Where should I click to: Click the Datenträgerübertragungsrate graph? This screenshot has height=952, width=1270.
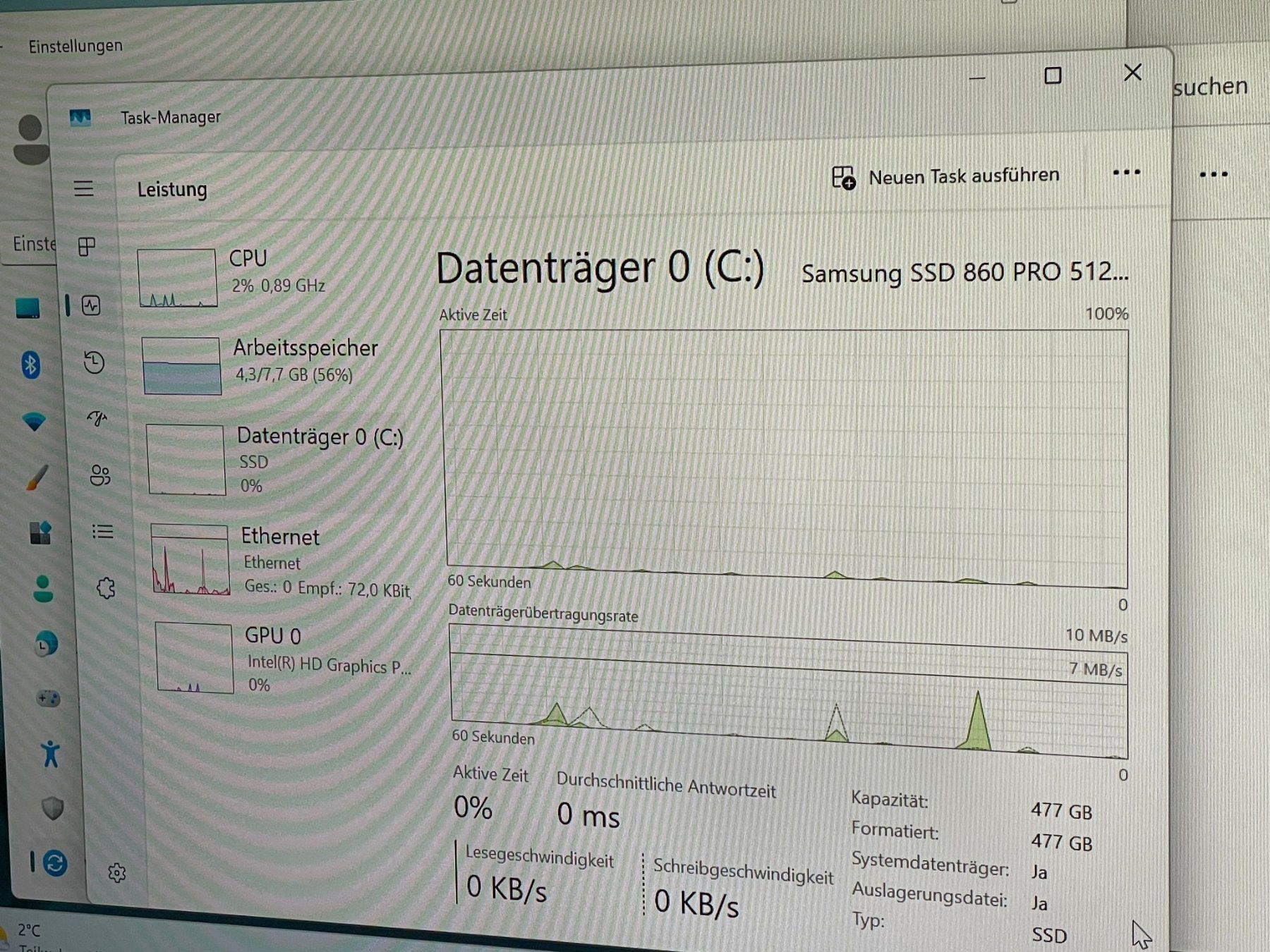pos(789,692)
